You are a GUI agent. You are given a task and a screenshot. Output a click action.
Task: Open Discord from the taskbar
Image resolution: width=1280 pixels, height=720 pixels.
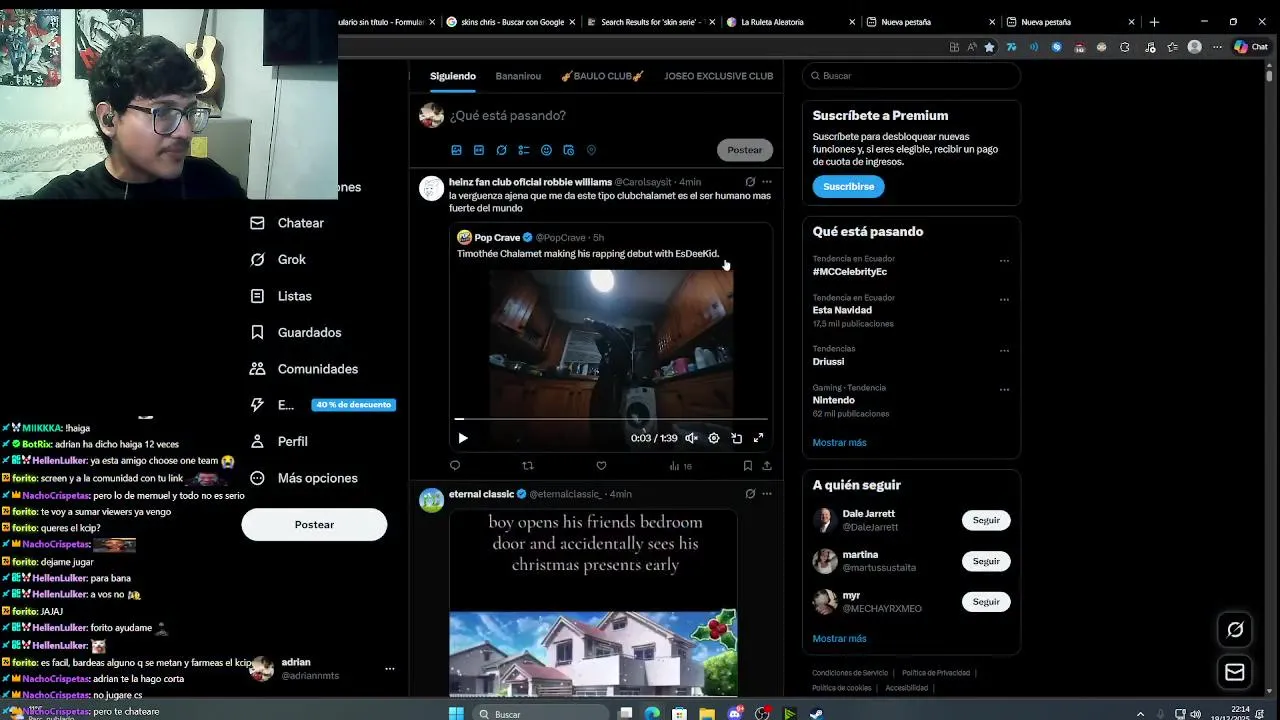(x=736, y=714)
